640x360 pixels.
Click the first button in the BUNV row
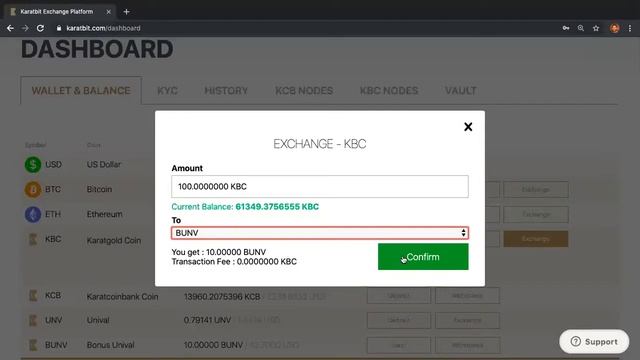[399, 345]
